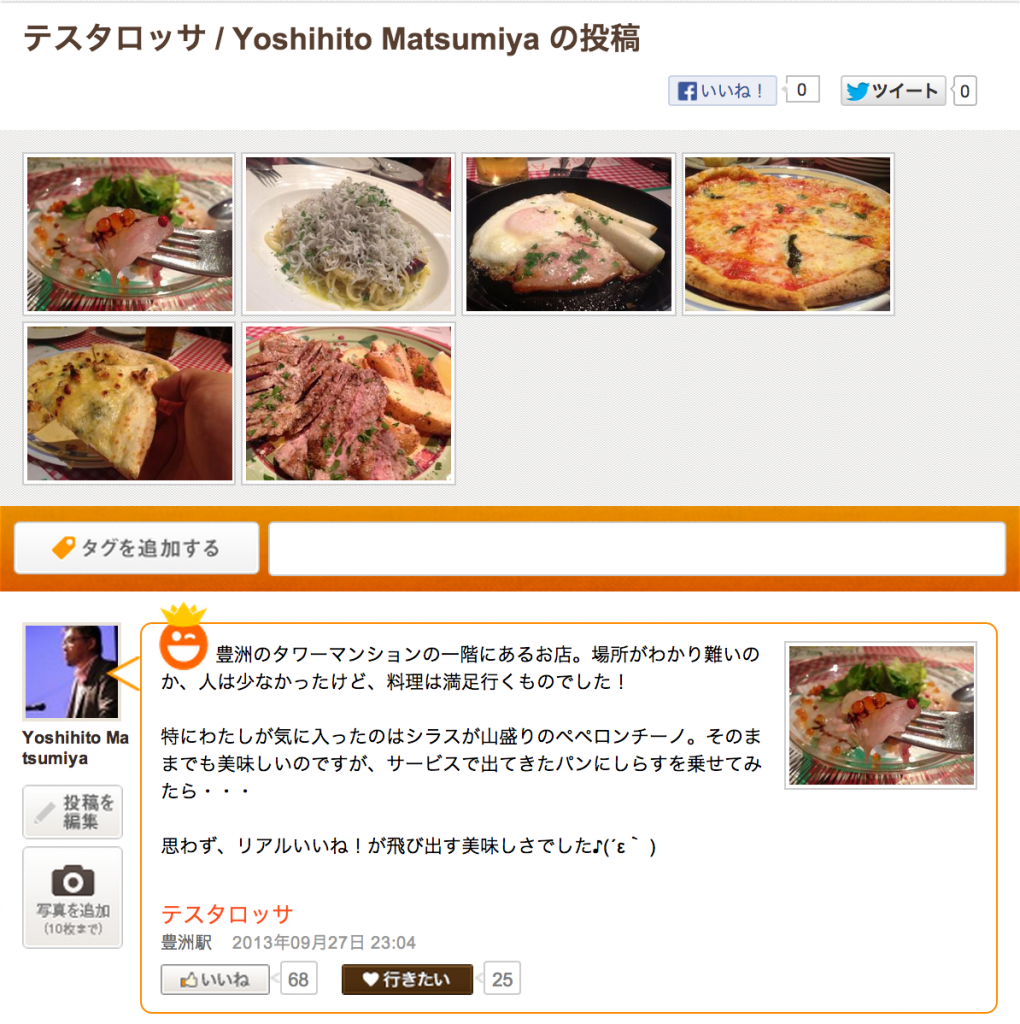Open the whitebait pasta photo thumbnail

(349, 234)
